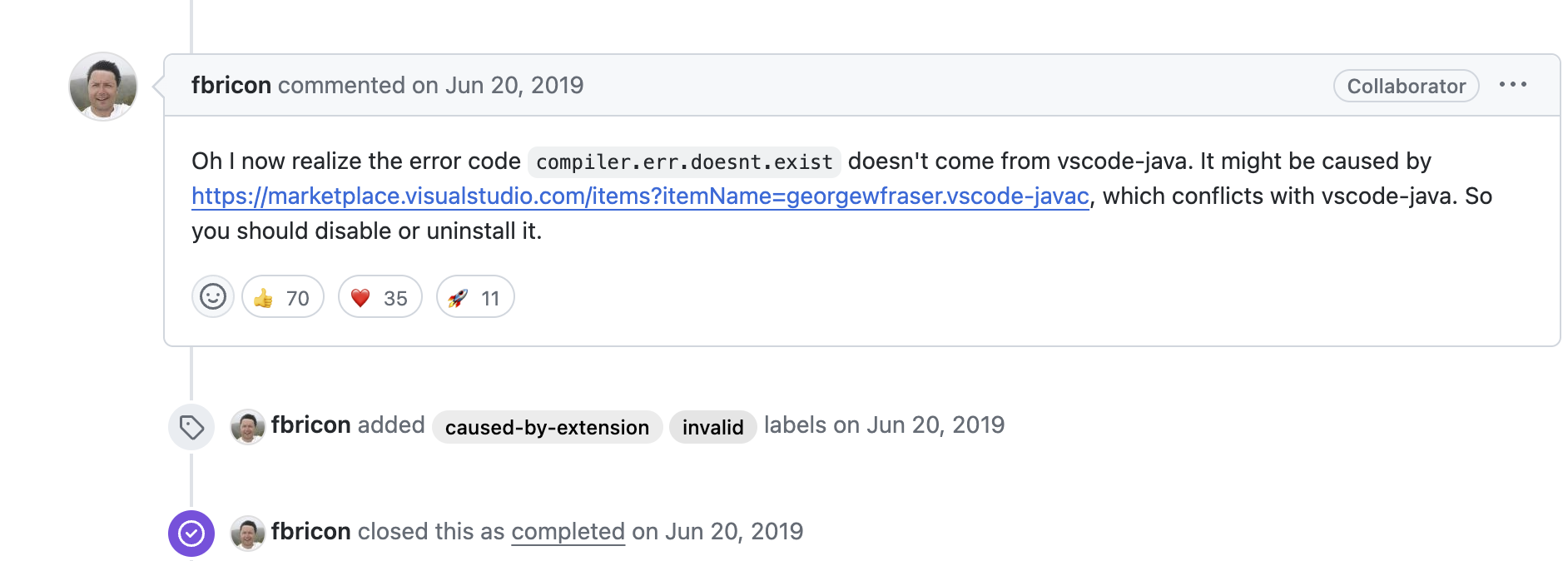This screenshot has height=561, width=1568.
Task: Click fbricon's small avatar in the labels event
Action: click(247, 427)
